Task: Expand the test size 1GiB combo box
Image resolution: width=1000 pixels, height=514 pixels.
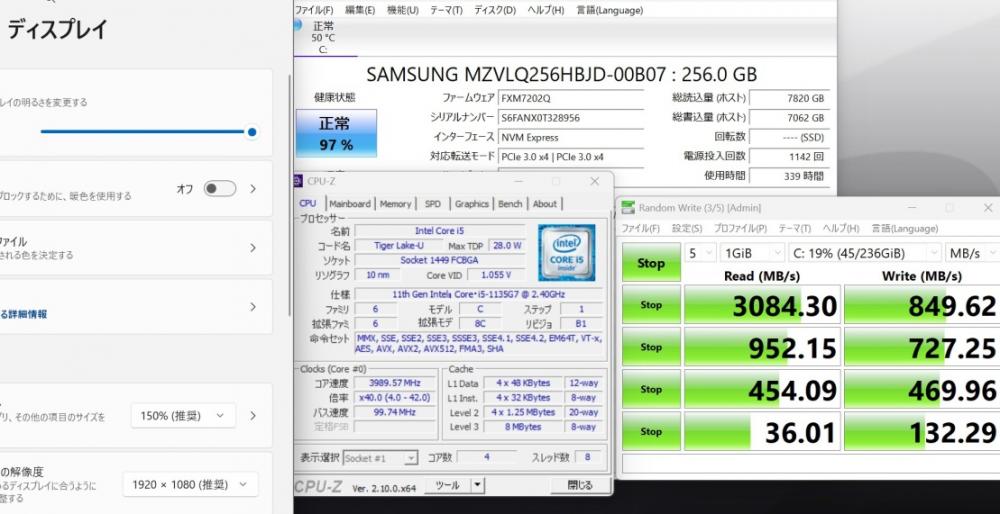Action: (x=753, y=253)
